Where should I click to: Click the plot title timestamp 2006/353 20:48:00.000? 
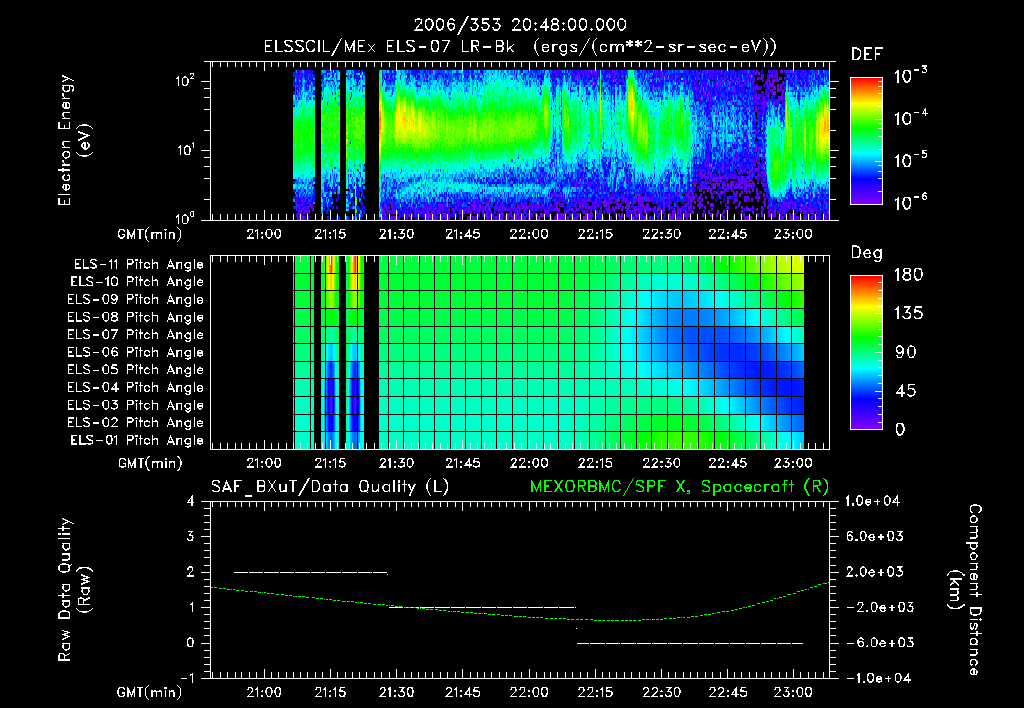(x=520, y=25)
